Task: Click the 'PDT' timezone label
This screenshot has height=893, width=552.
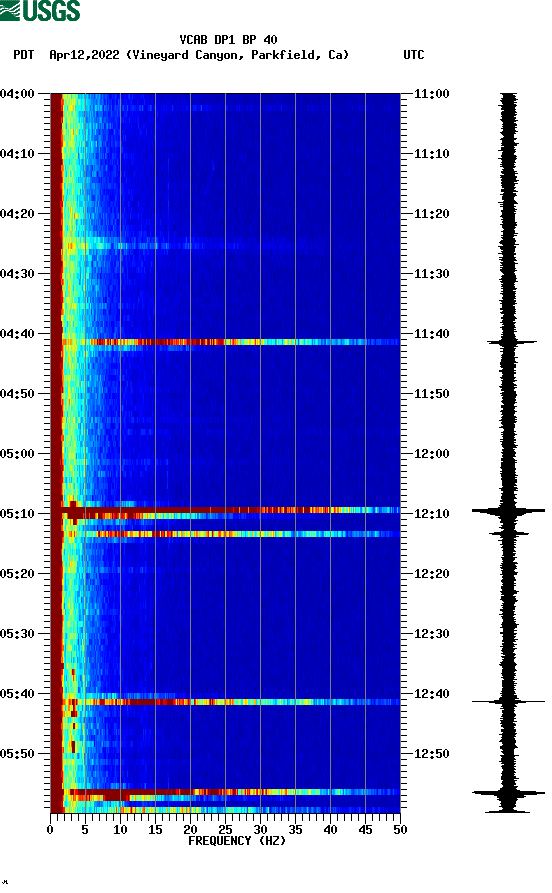Action: pos(23,55)
